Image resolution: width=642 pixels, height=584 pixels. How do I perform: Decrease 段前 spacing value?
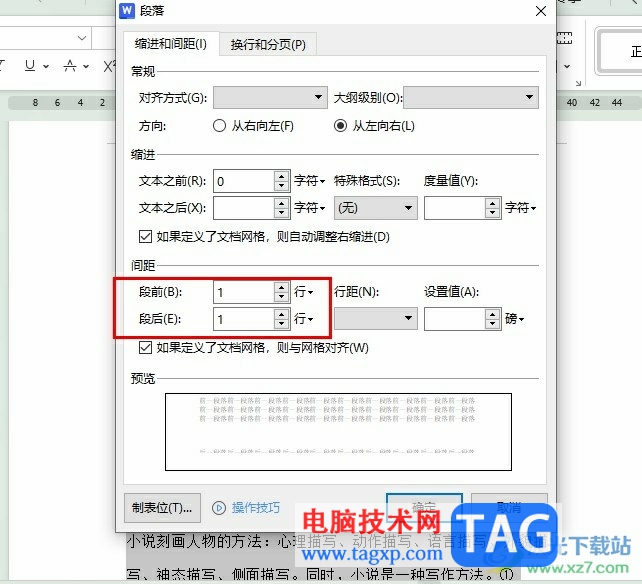(x=281, y=297)
